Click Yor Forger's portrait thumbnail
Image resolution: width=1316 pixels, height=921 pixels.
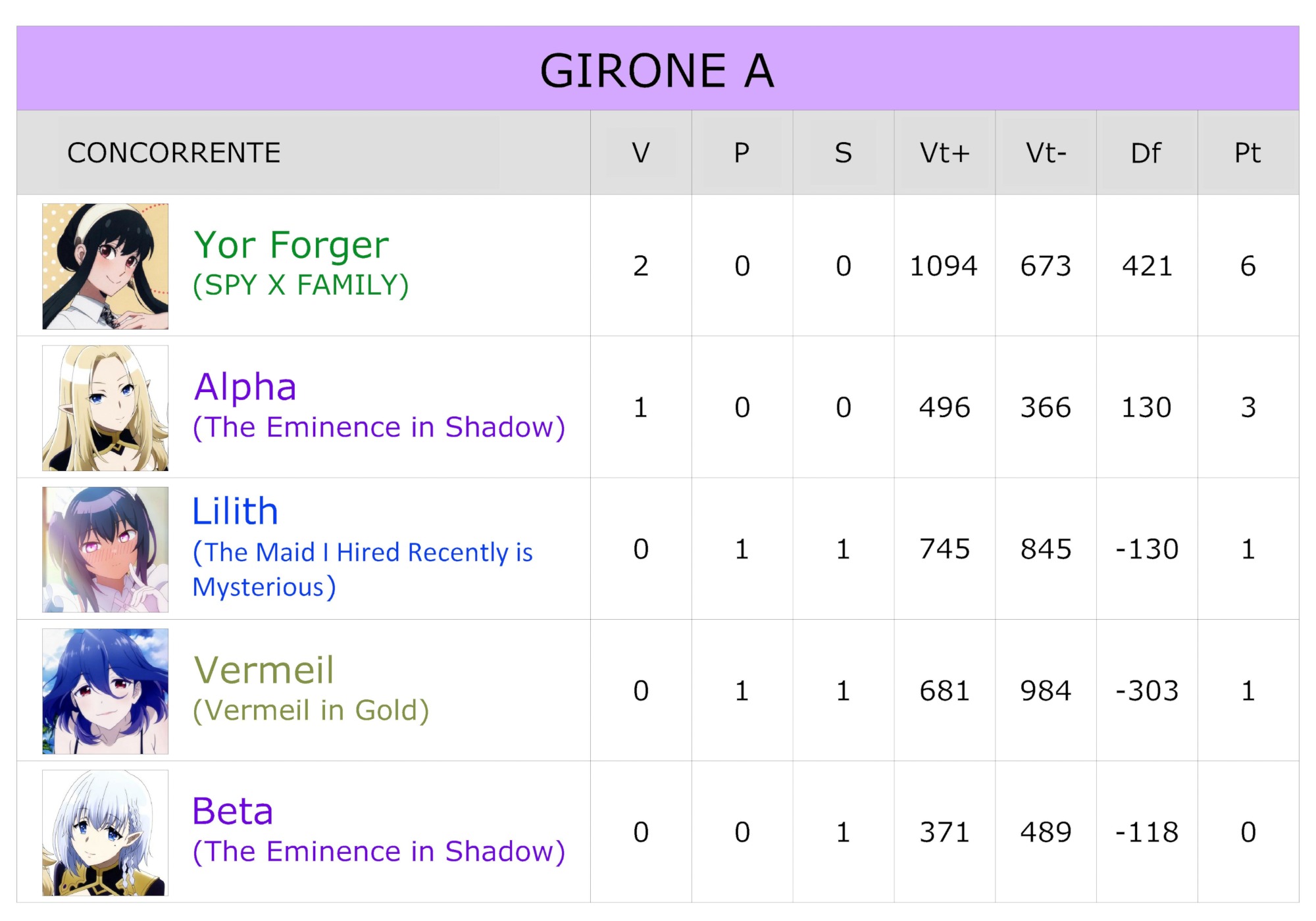click(105, 266)
